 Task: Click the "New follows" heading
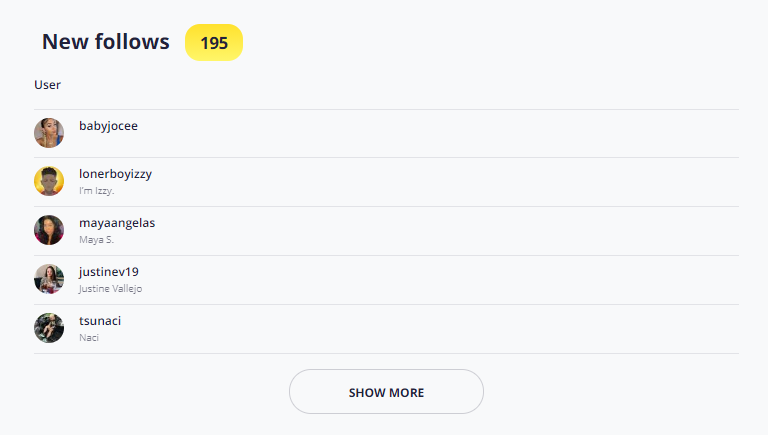[105, 42]
